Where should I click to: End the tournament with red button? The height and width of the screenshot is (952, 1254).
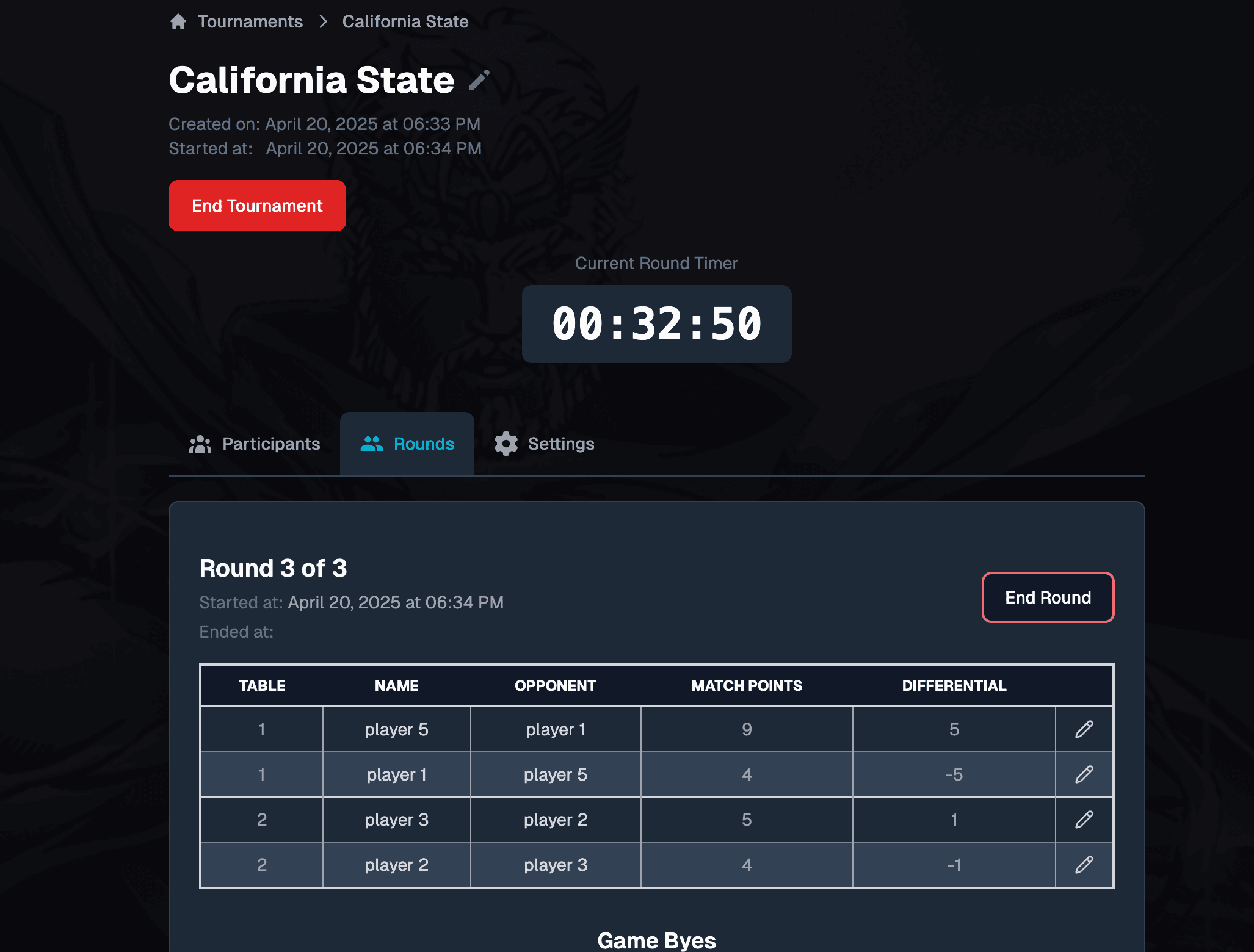coord(257,206)
